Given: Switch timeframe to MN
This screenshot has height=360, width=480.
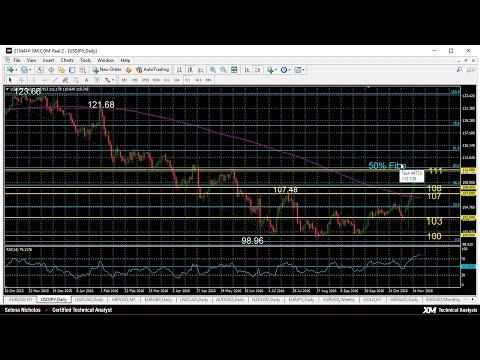Looking at the screenshot, I should click(209, 80).
